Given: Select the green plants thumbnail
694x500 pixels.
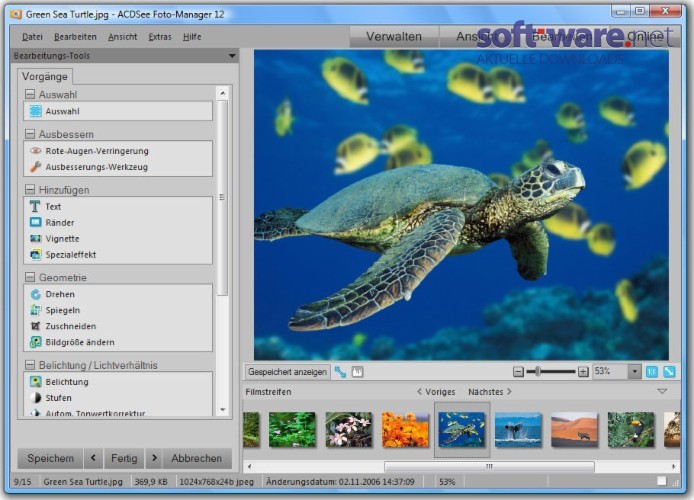Looking at the screenshot, I should click(292, 430).
